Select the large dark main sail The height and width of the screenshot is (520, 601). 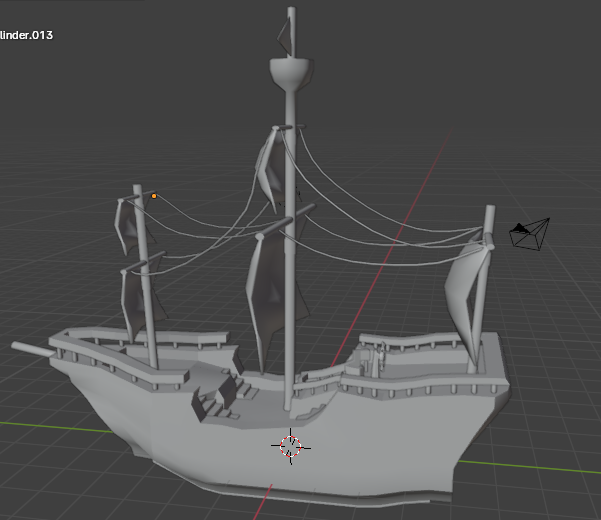[270, 295]
